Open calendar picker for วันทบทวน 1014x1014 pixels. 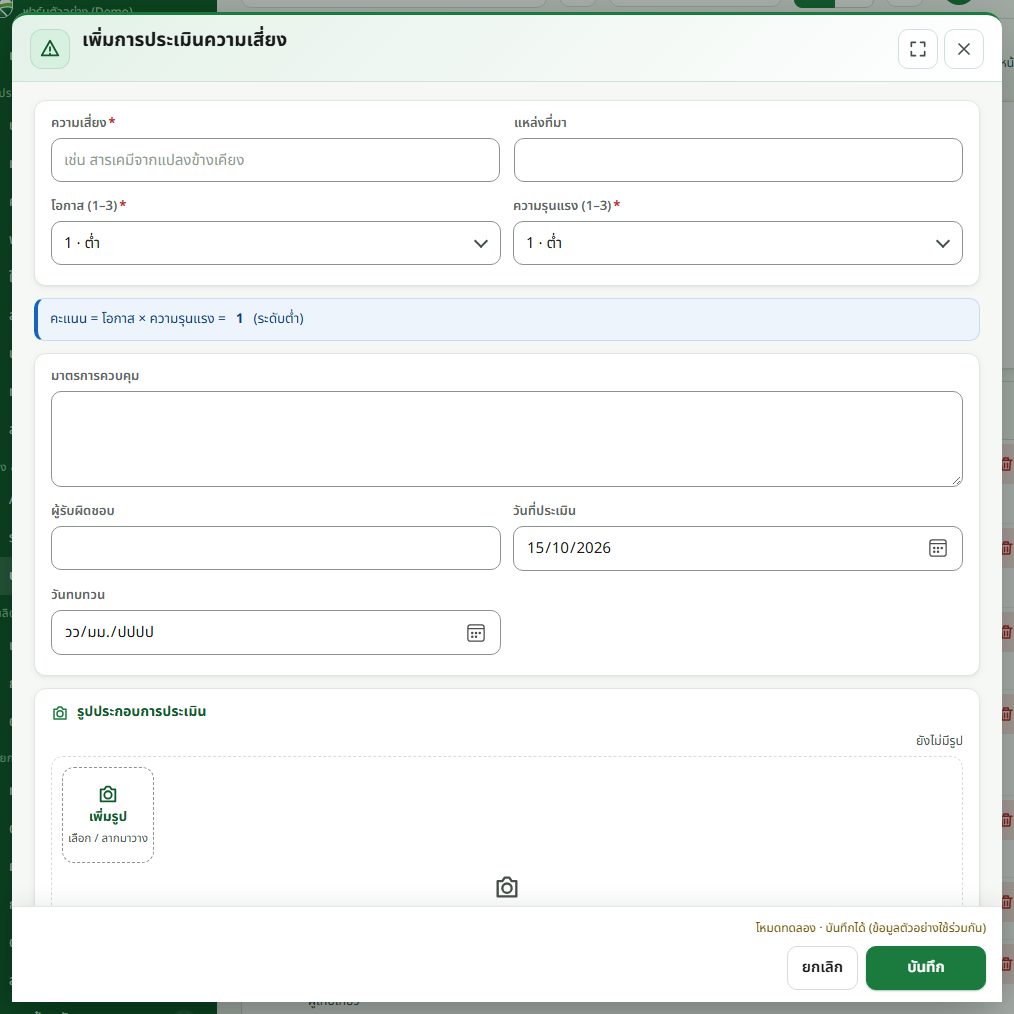(x=476, y=632)
